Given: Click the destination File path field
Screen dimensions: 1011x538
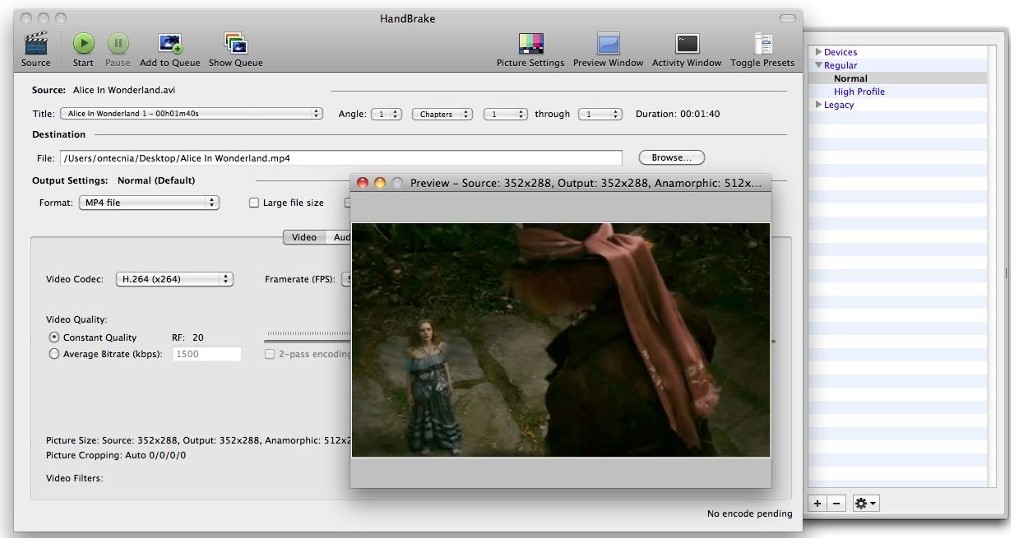Looking at the screenshot, I should [x=341, y=158].
